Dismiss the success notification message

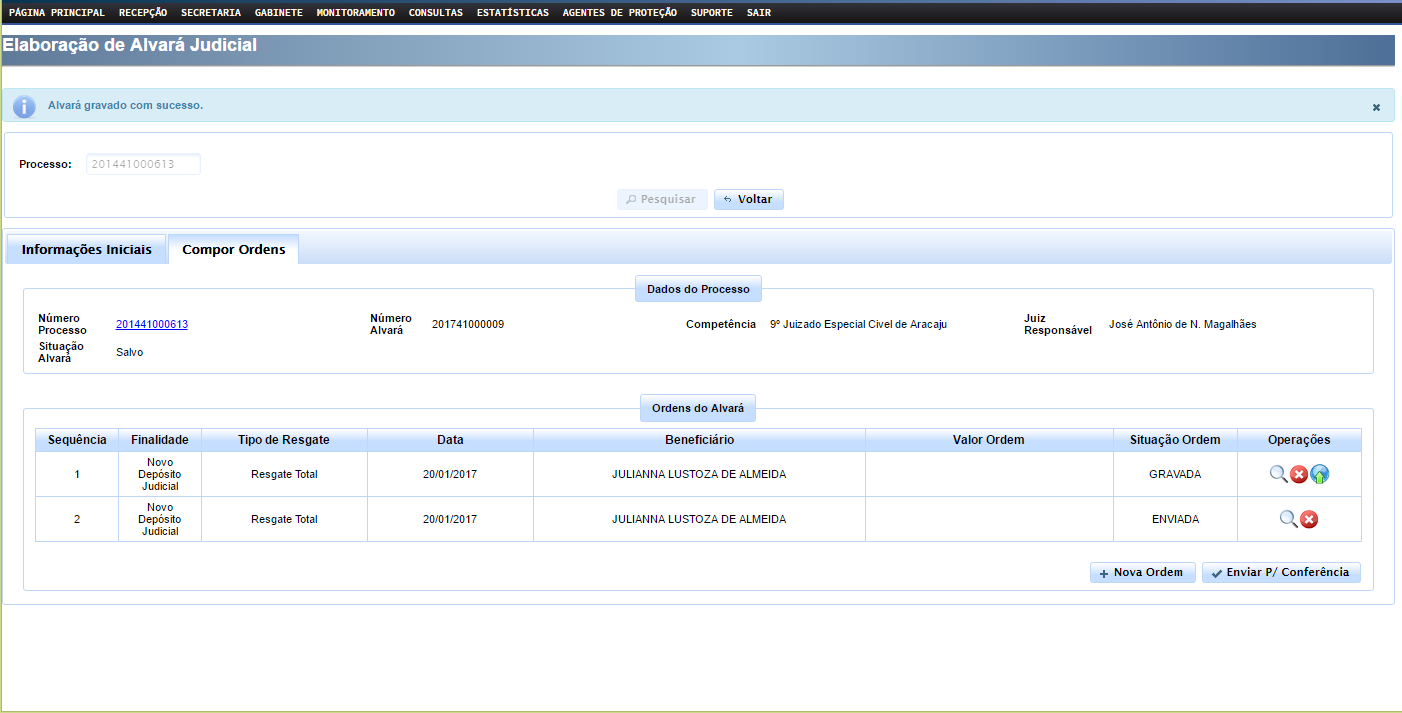click(1376, 107)
